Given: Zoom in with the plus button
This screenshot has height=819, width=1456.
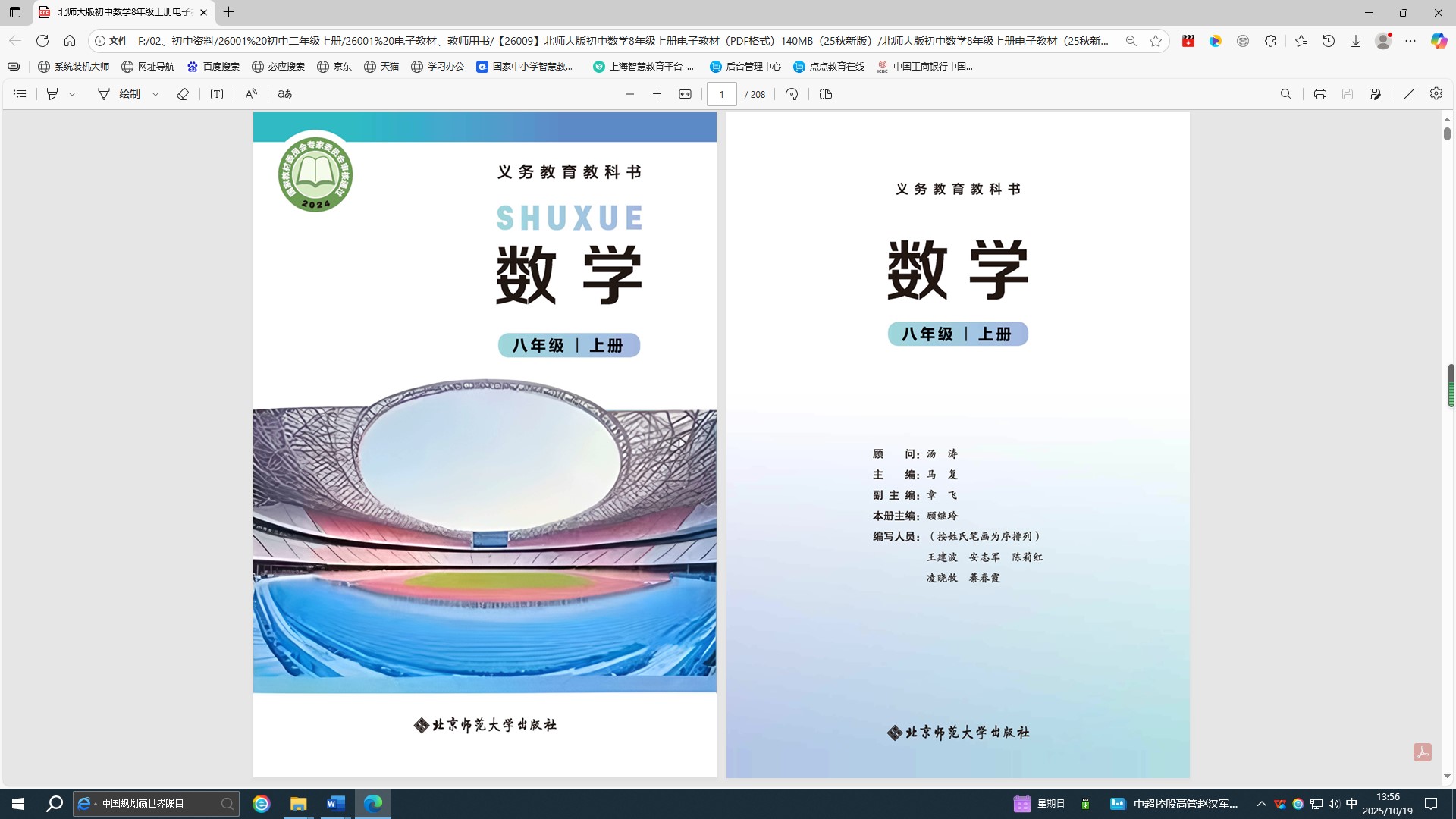Looking at the screenshot, I should (x=657, y=94).
